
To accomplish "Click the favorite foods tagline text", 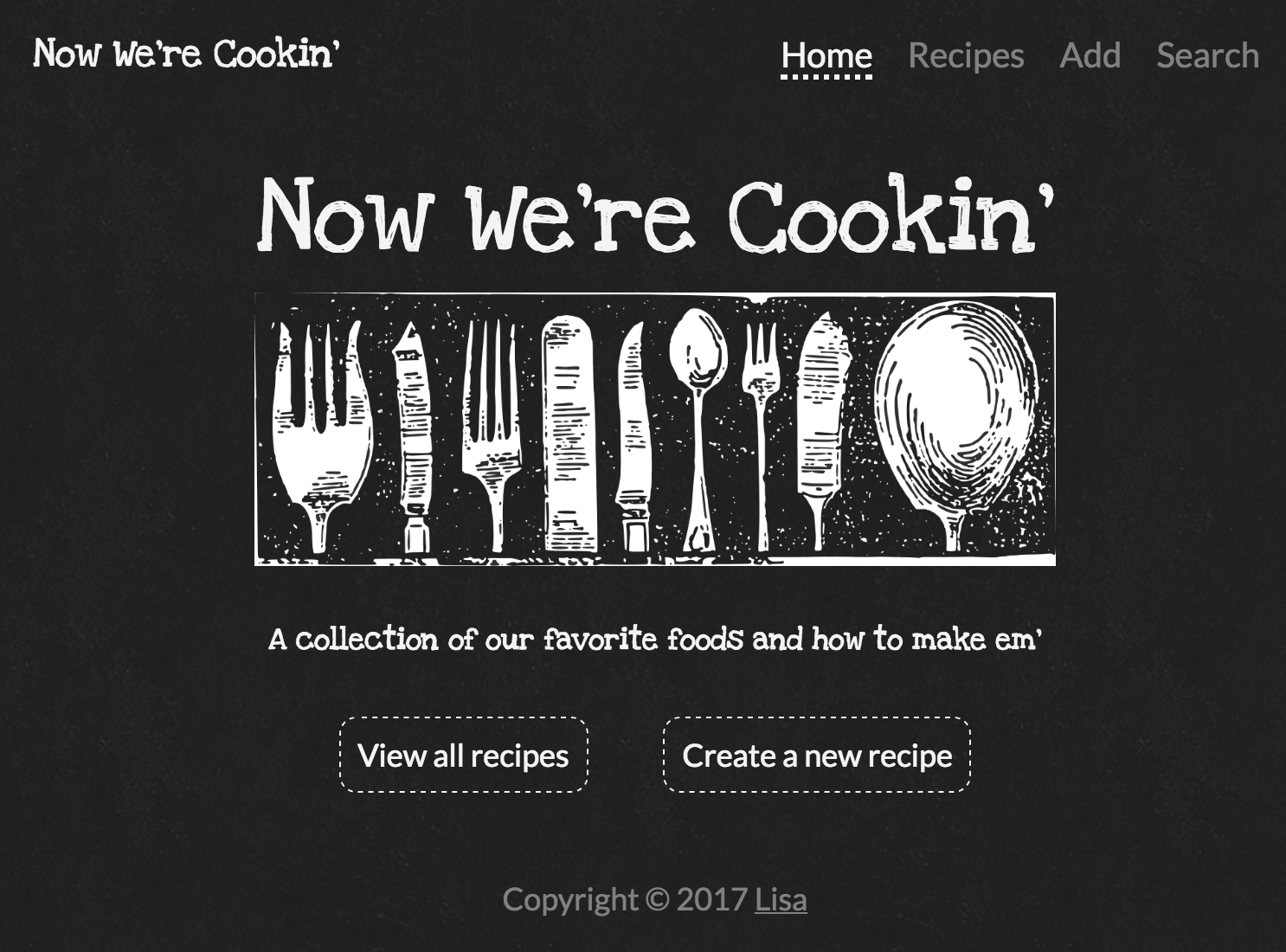I will pos(655,640).
